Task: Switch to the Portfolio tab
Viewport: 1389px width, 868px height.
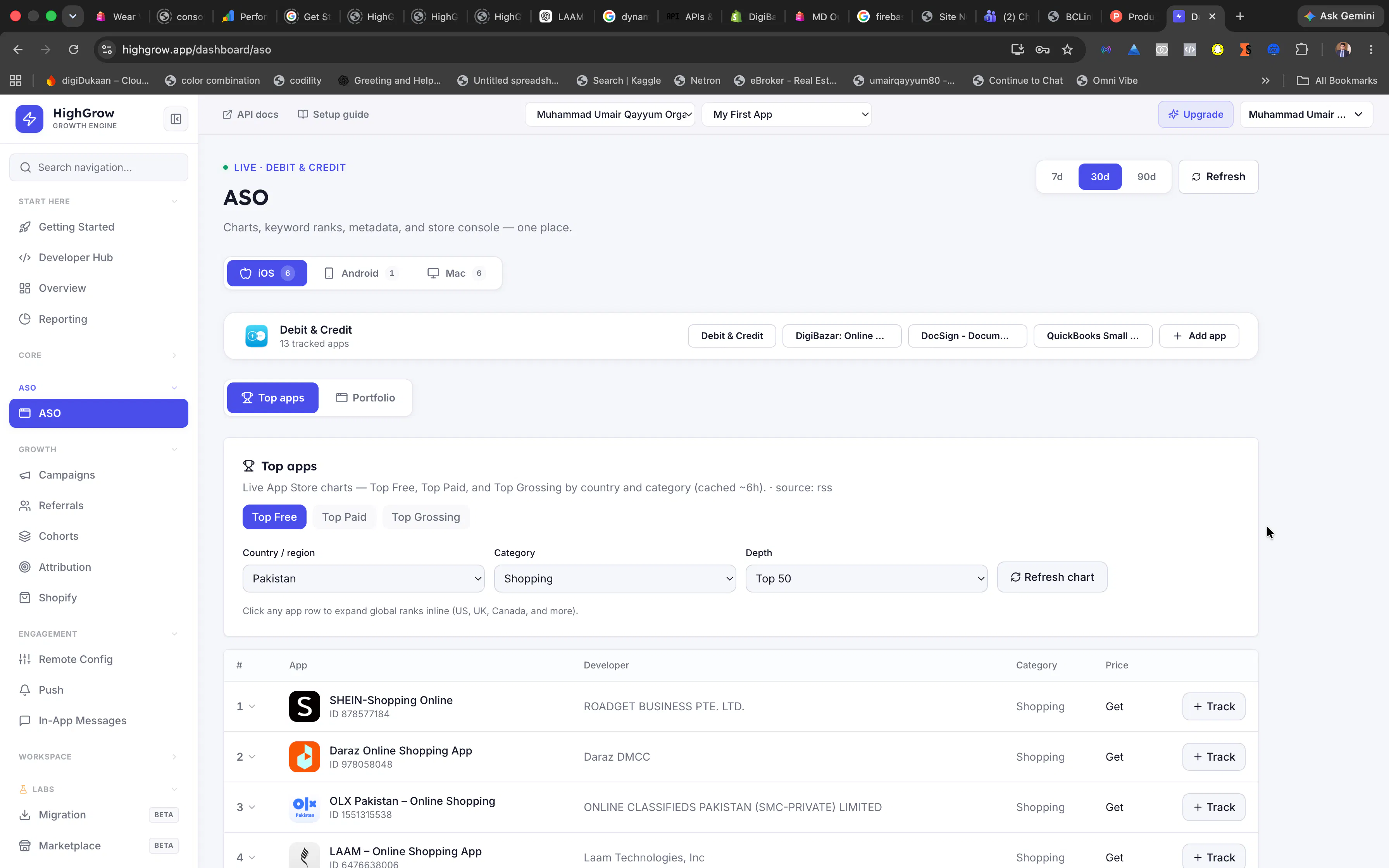Action: tap(365, 398)
